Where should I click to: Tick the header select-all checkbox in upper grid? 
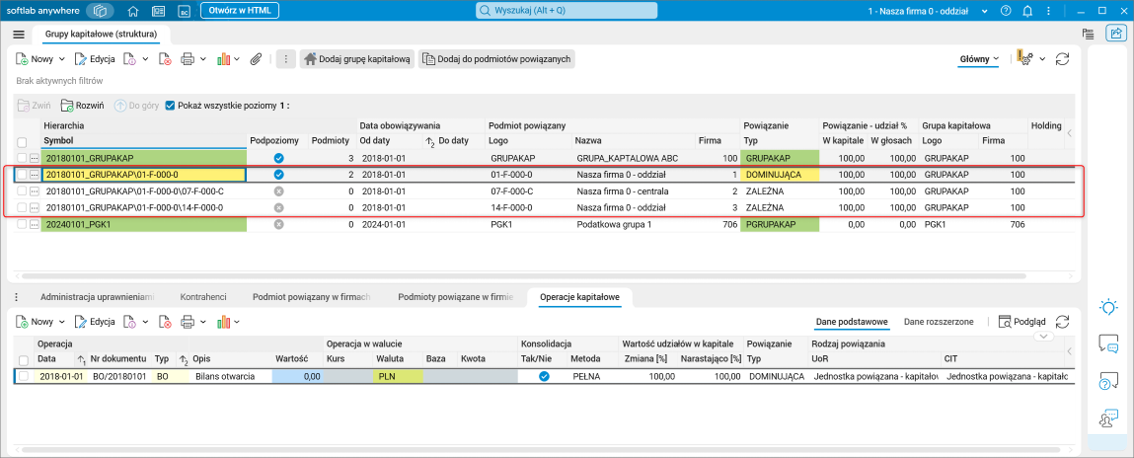pyautogui.click(x=22, y=143)
